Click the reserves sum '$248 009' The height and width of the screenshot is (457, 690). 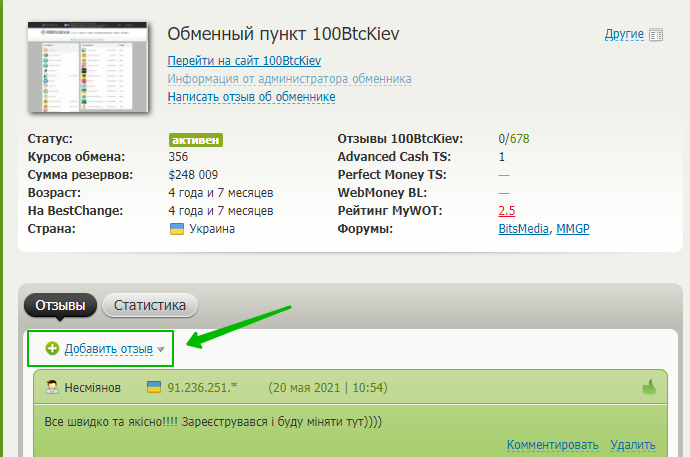[x=193, y=175]
